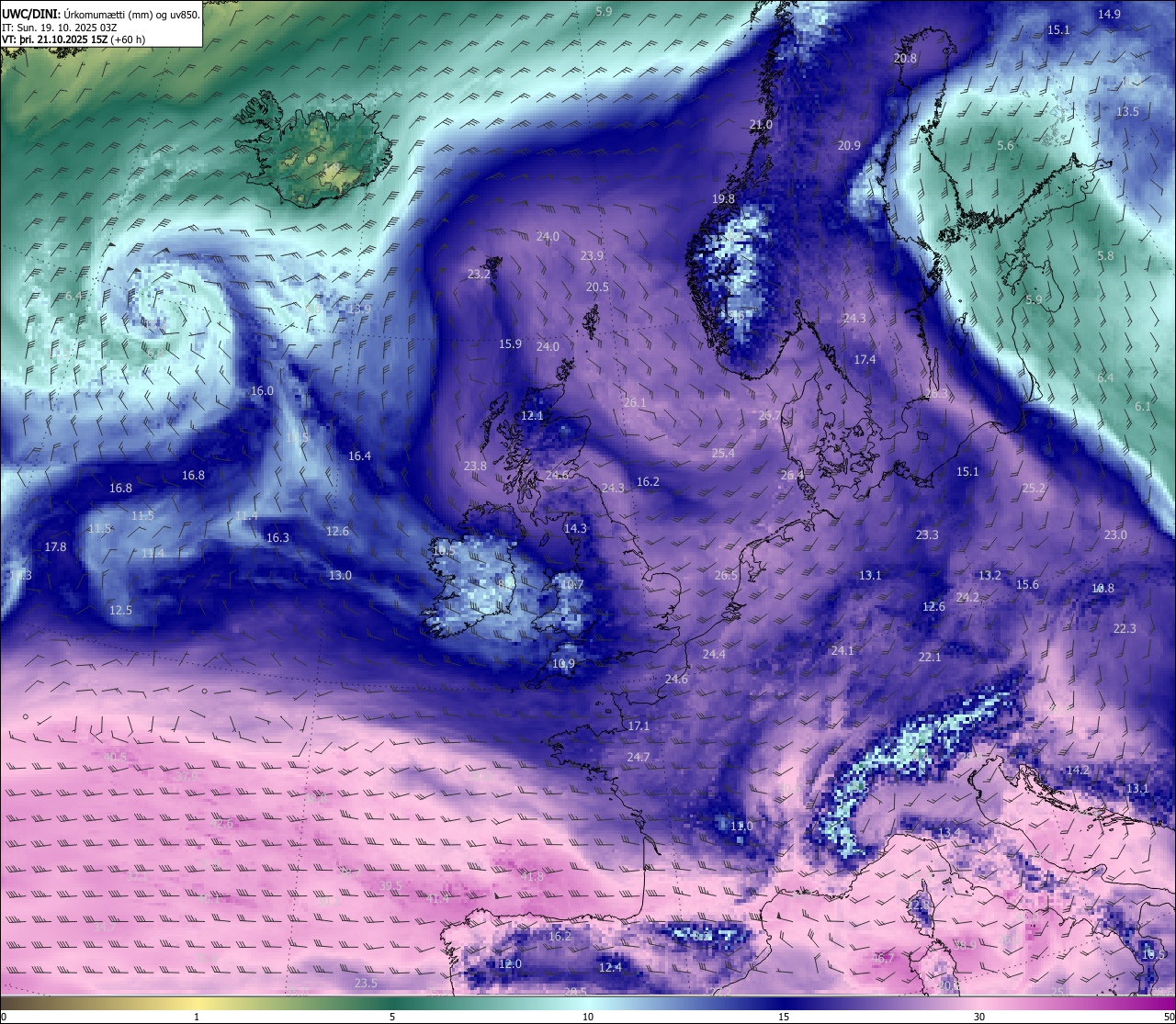Click the 25.4 value label
This screenshot has height=1024, width=1176.
coord(723,453)
